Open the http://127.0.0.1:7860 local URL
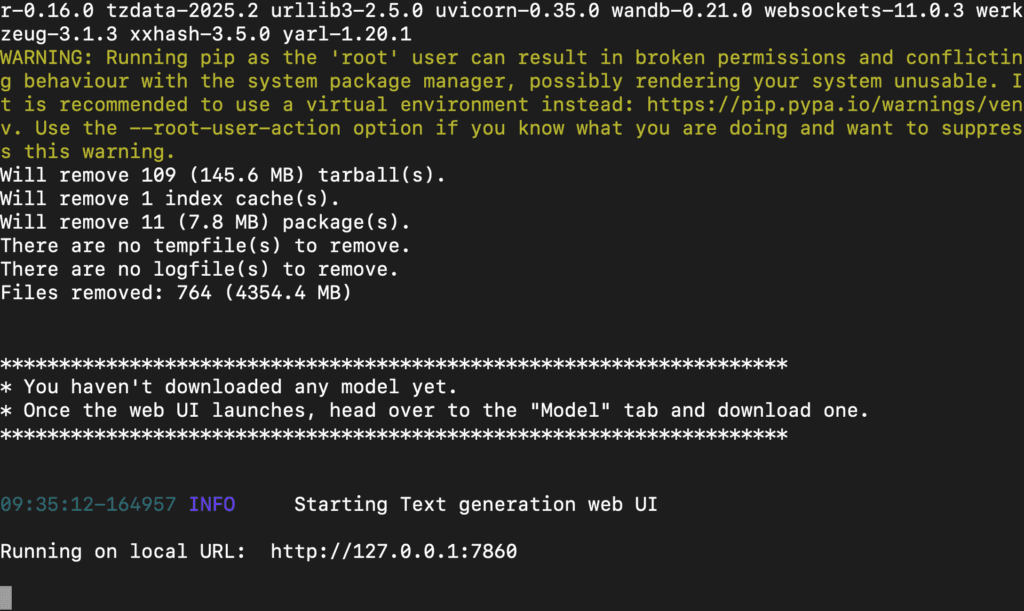Screen dimensions: 1024x611 tap(394, 552)
